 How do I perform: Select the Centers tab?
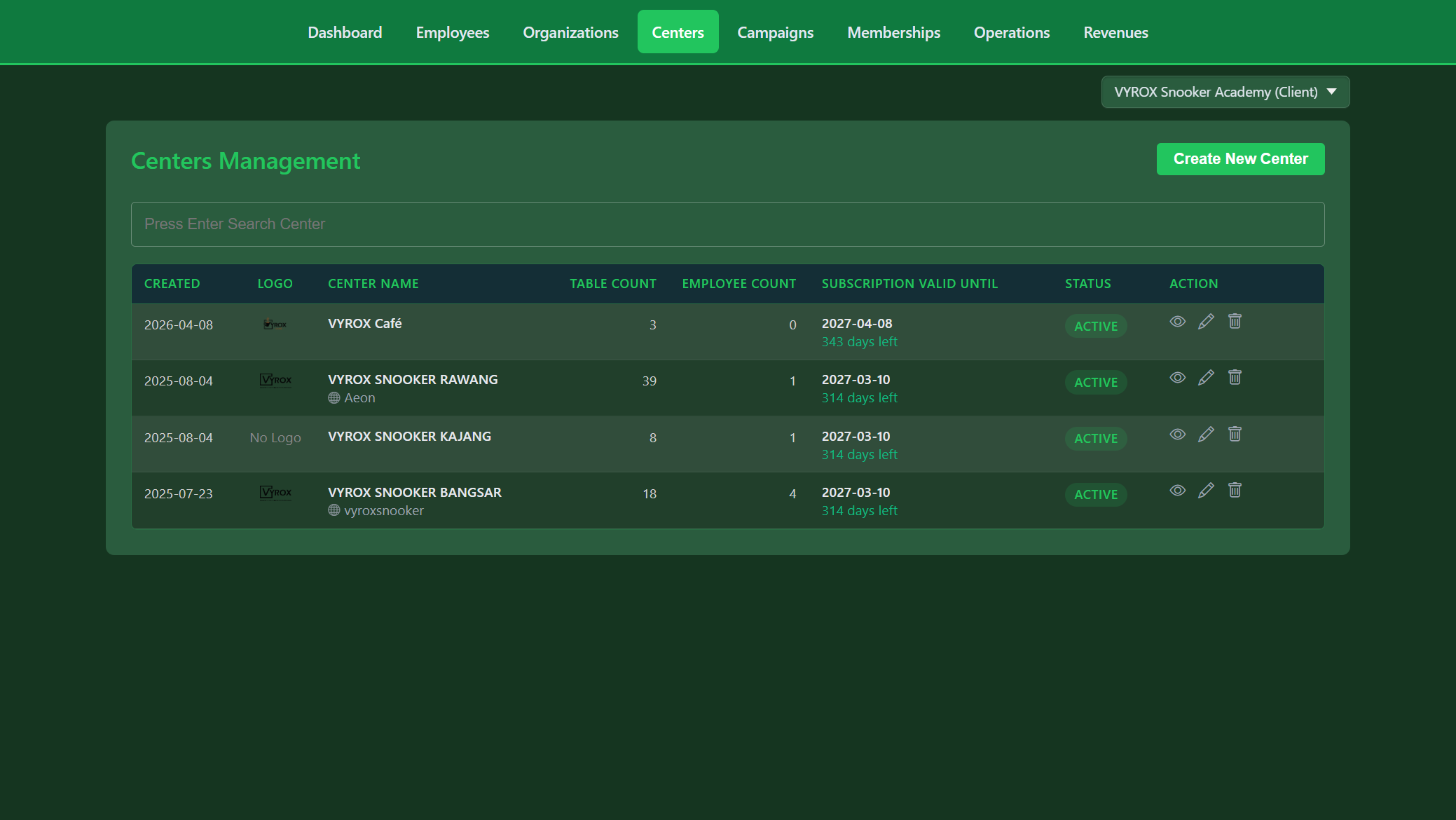click(x=678, y=32)
